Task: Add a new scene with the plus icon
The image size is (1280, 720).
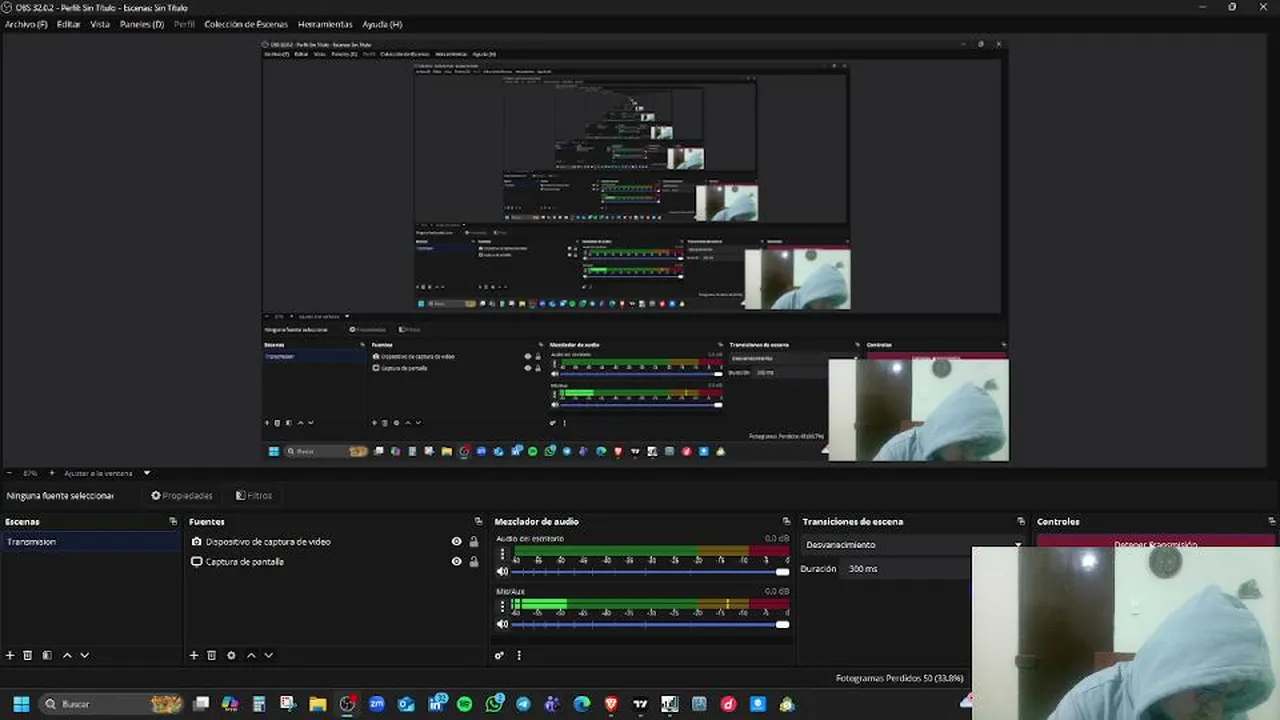Action: 10,655
